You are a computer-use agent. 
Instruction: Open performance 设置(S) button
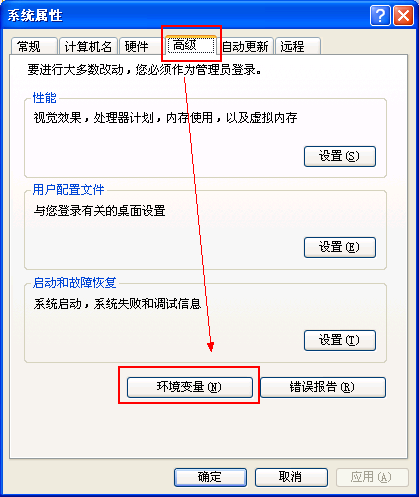(x=340, y=156)
